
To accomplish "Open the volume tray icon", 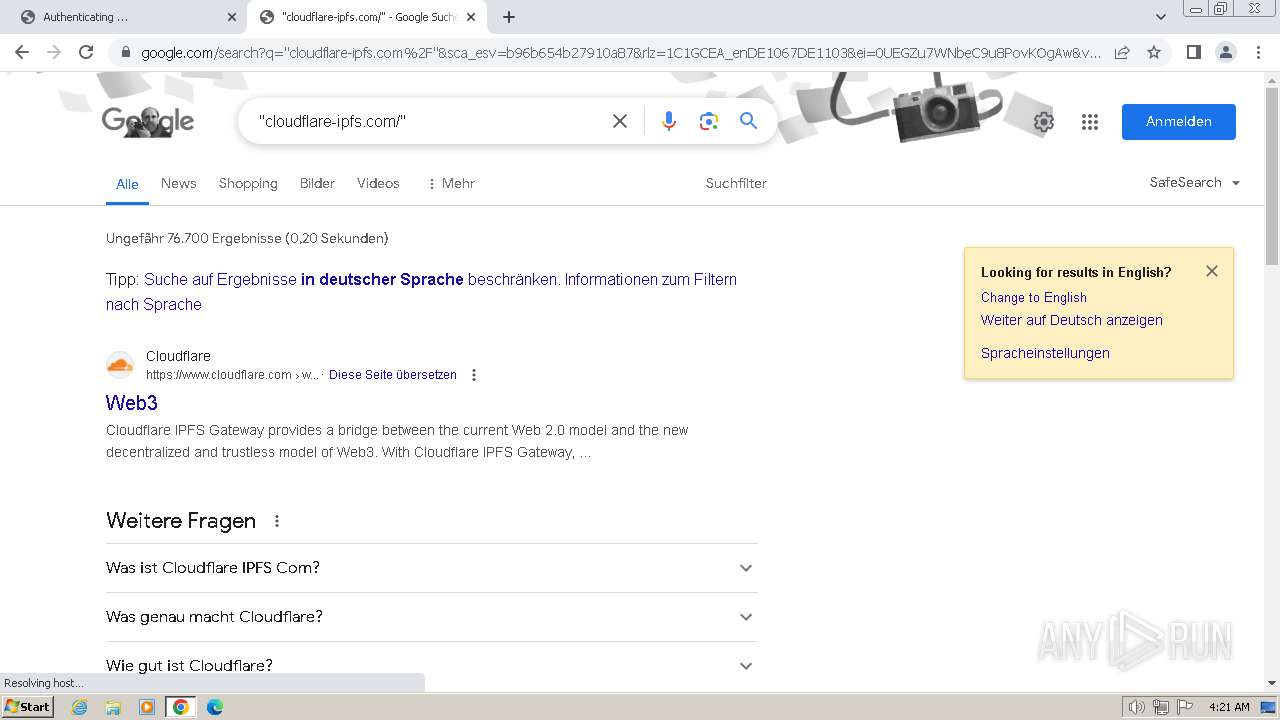I will pos(1137,707).
